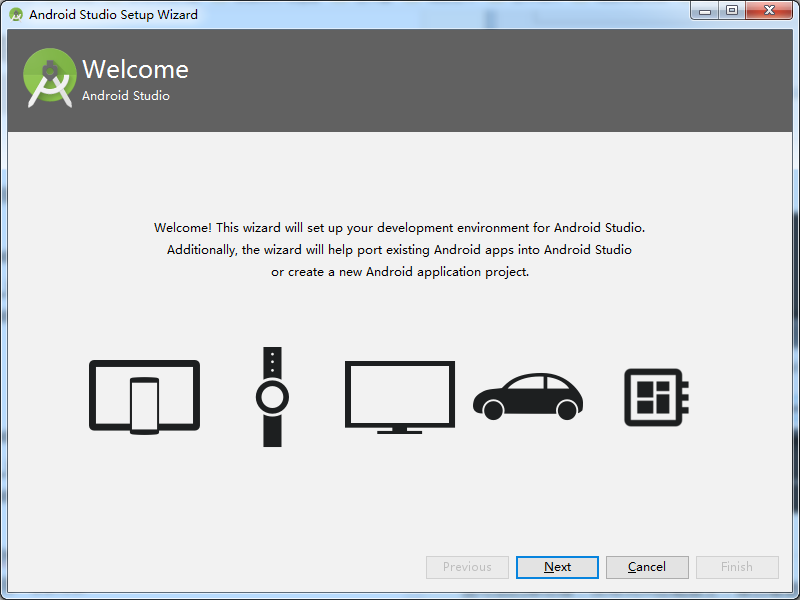800x600 pixels.
Task: Click the title bar Android Studio app icon
Action: [16, 14]
